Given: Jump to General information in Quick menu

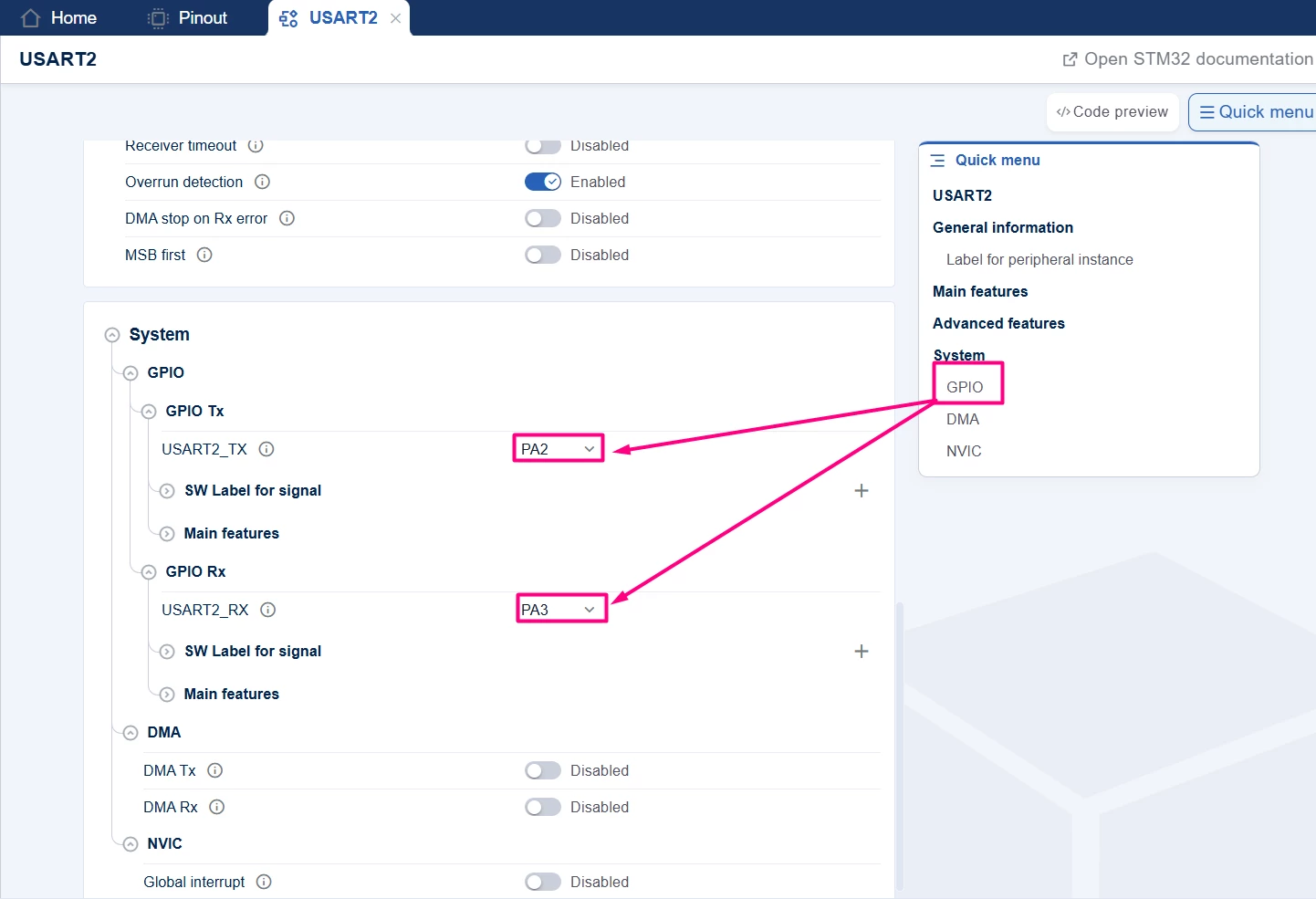Looking at the screenshot, I should click(1003, 227).
